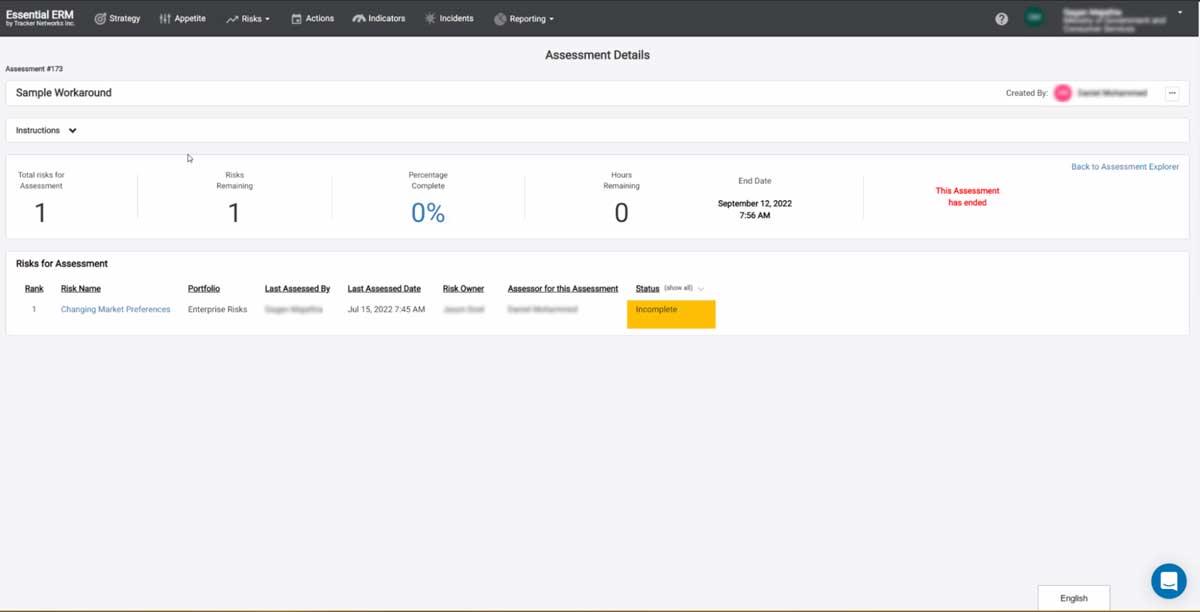Click the yellow Incomplete status badge
This screenshot has width=1200, height=612.
point(670,313)
